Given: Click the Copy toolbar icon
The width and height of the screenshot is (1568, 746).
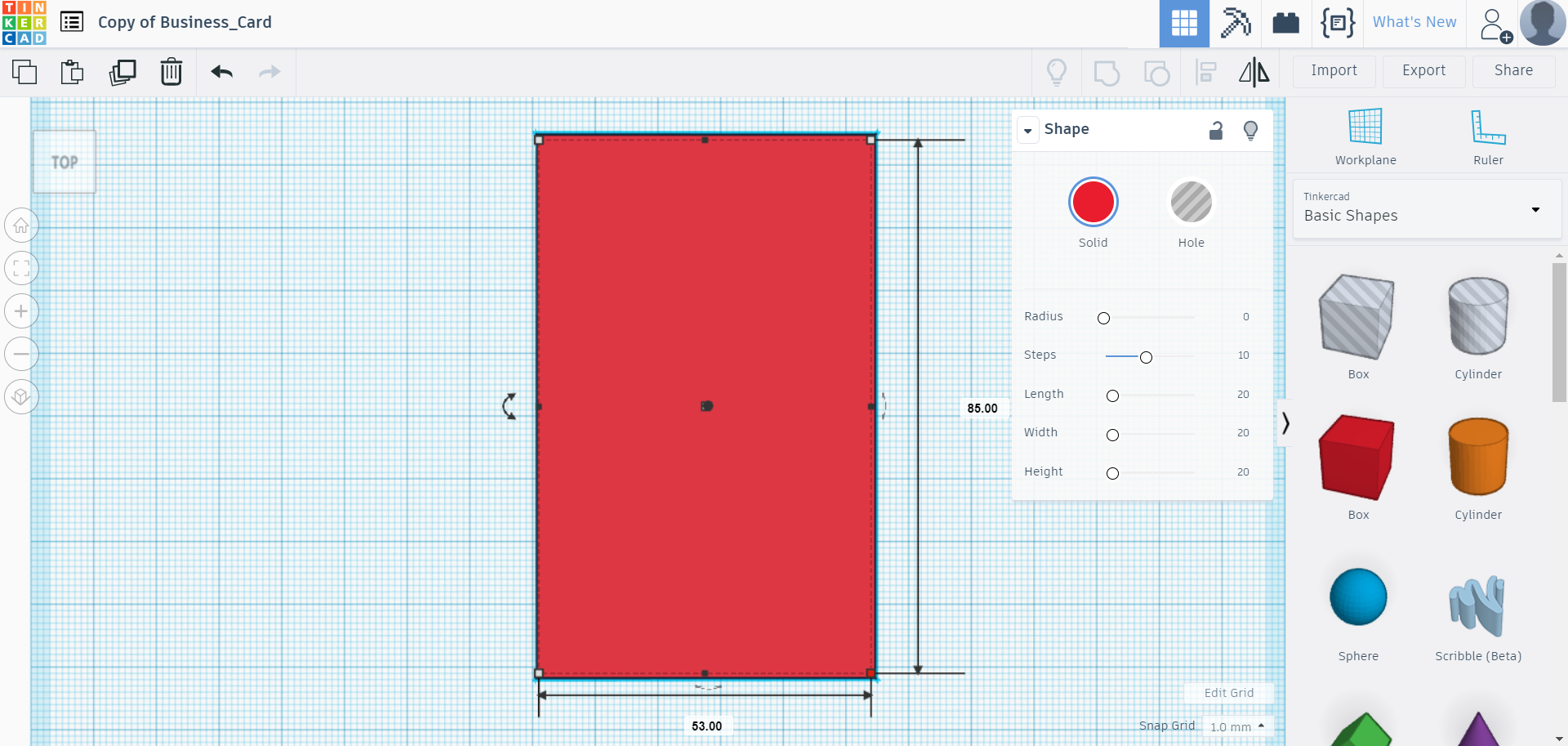Looking at the screenshot, I should (x=24, y=72).
